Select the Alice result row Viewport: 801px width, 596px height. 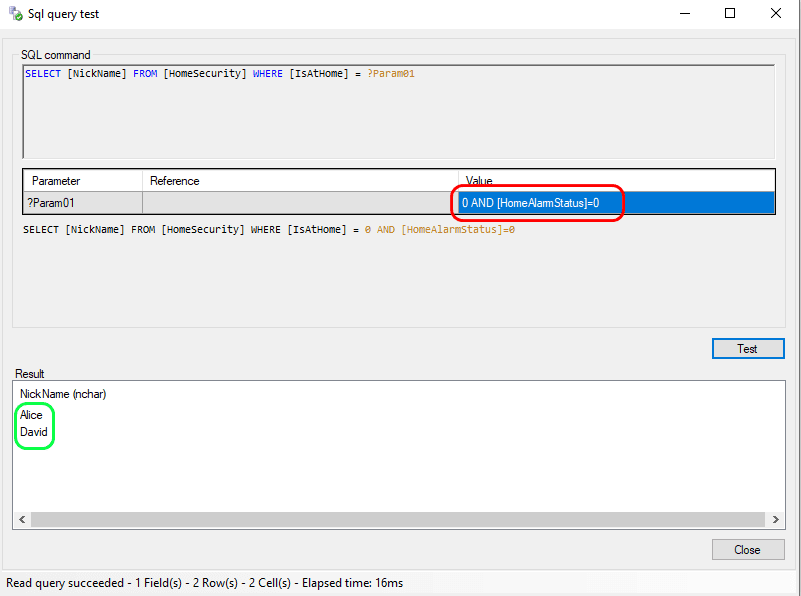[32, 415]
